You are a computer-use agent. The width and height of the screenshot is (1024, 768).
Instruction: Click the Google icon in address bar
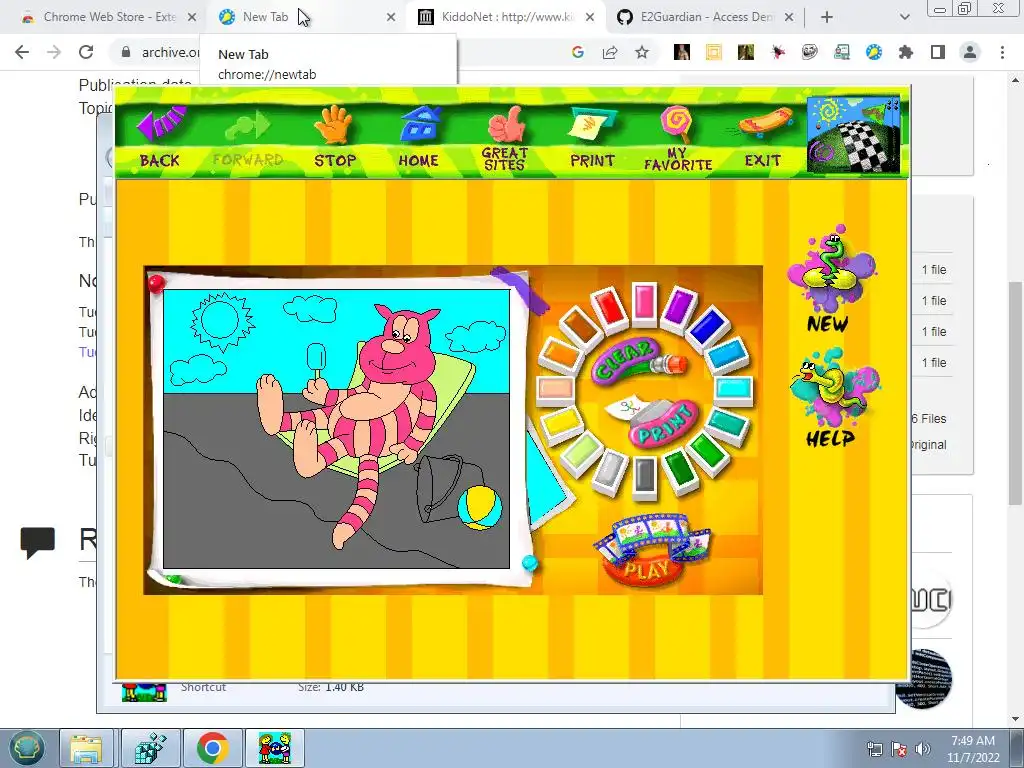pos(577,52)
